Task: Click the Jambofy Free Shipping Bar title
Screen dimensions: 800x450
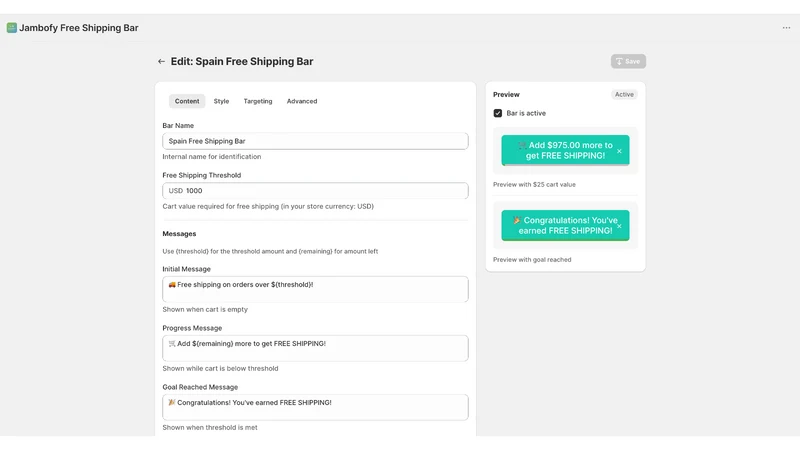Action: tap(79, 28)
